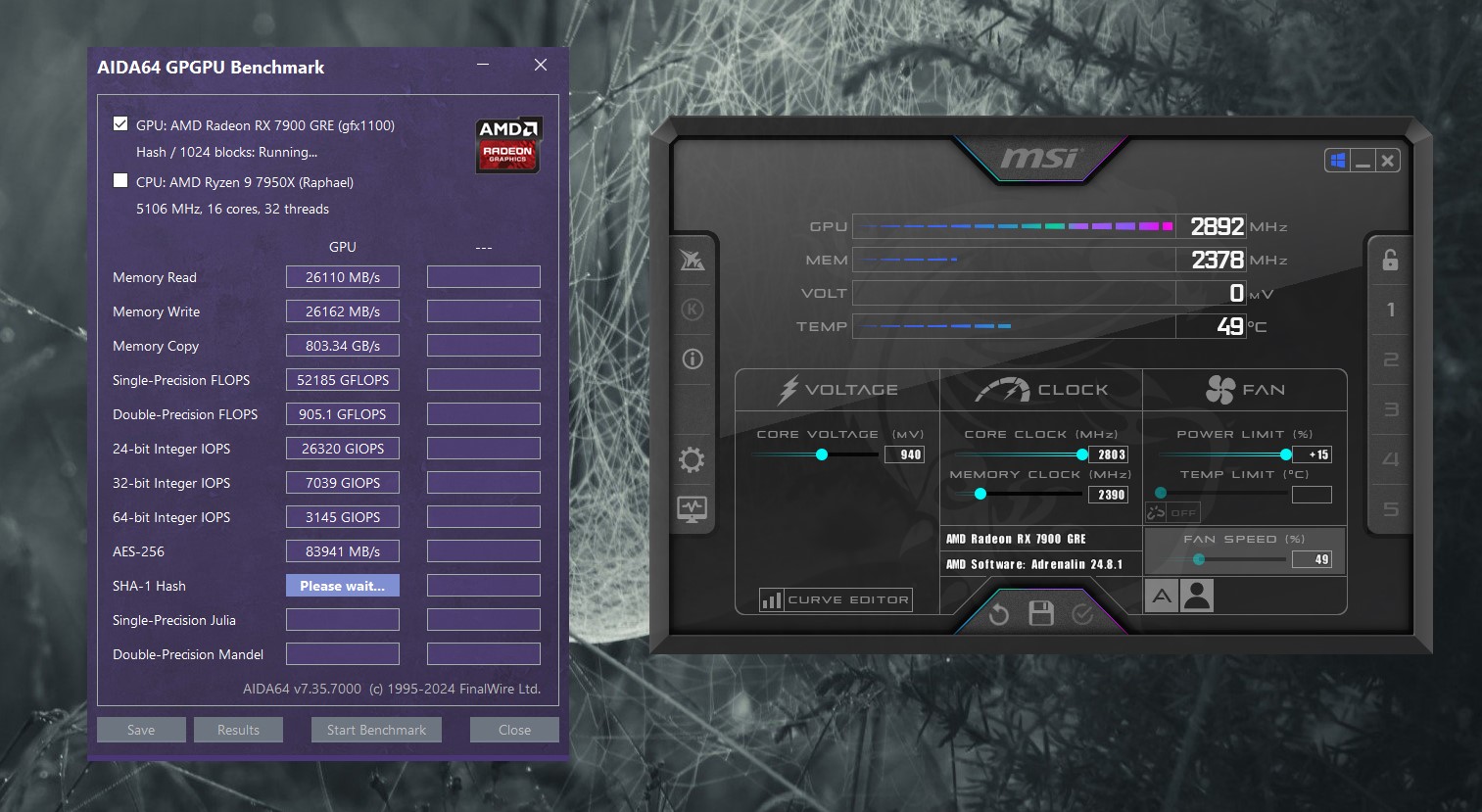The image size is (1482, 812).
Task: Click the Memory Read result 26110 MB/s
Action: click(x=343, y=277)
